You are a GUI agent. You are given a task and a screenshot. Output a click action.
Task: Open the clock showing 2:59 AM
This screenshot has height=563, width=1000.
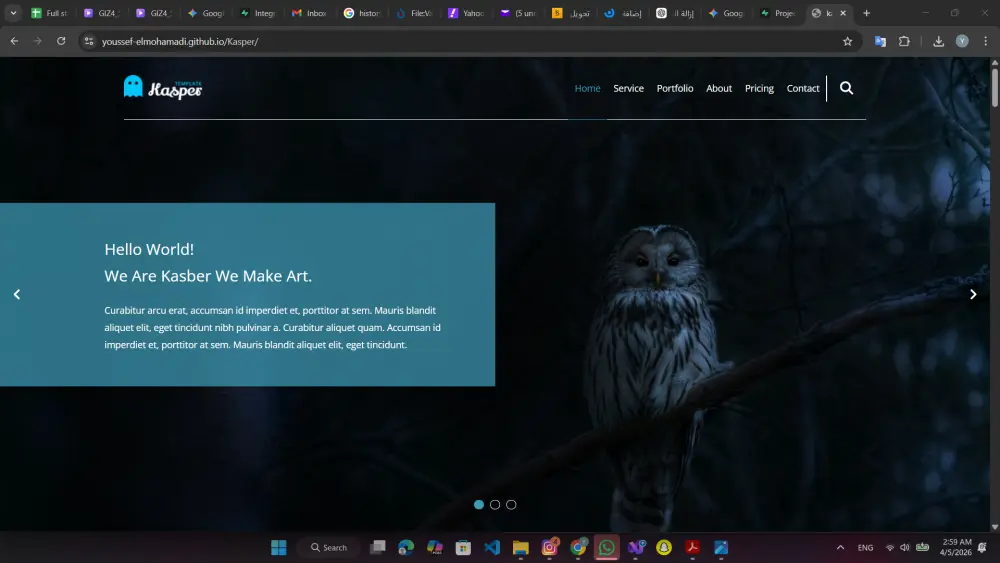955,547
